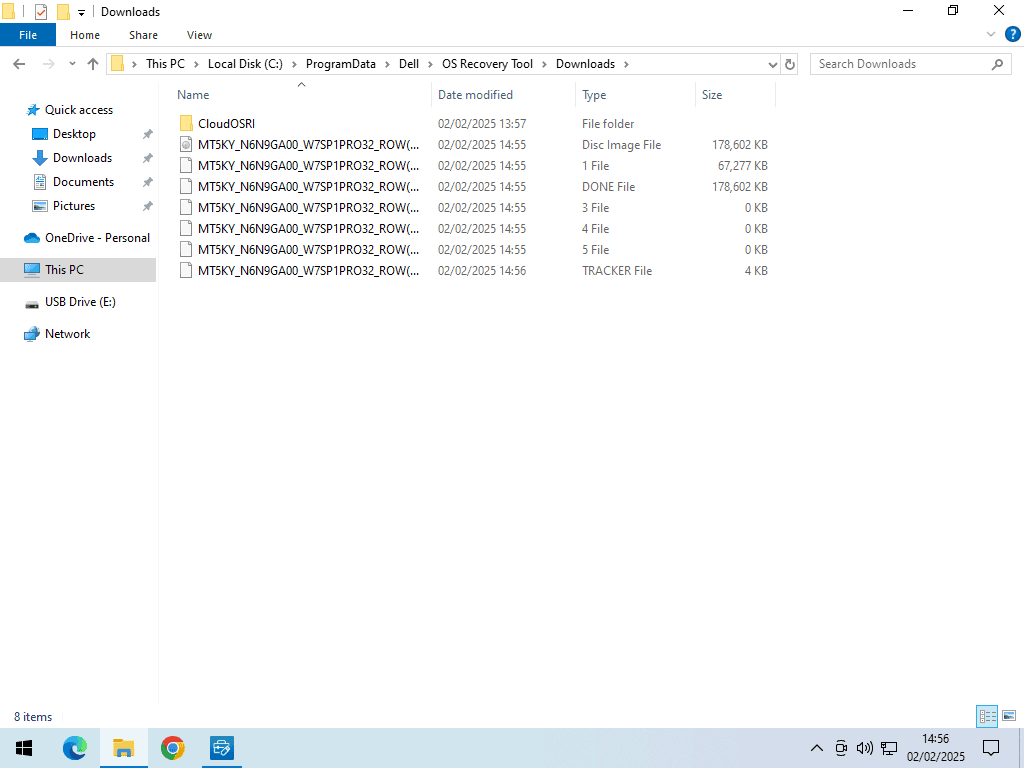The image size is (1024, 768).
Task: Open Recent locations dropdown arrow
Action: coord(72,64)
